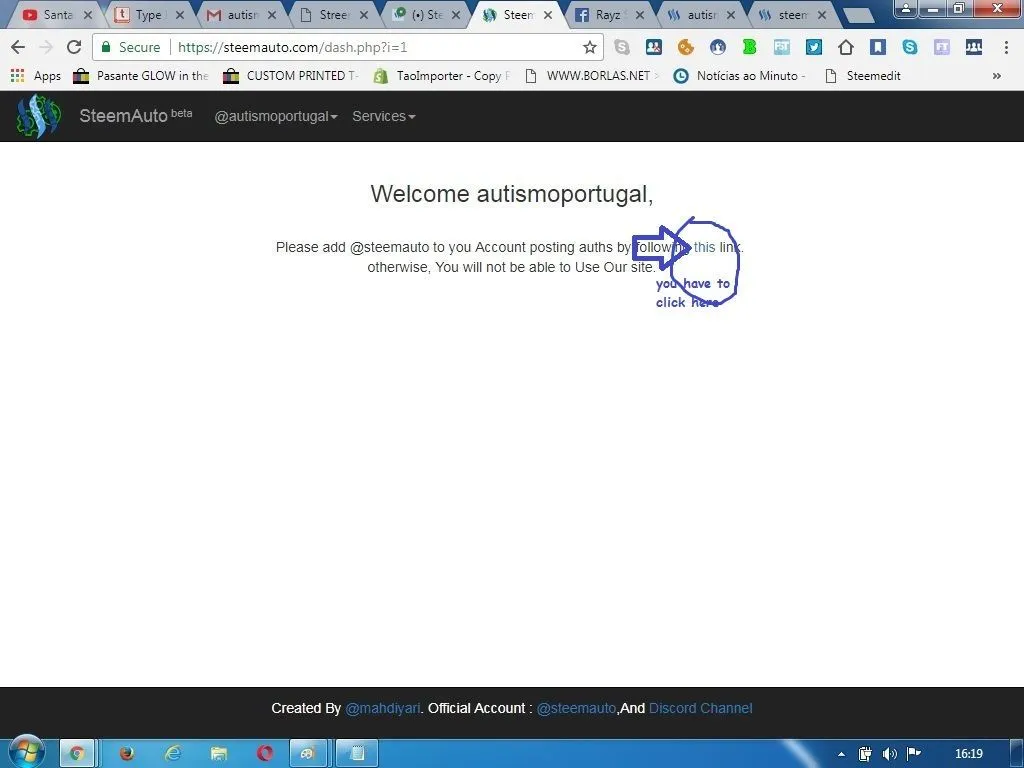Follow the 'this' link for posting auths

point(704,248)
